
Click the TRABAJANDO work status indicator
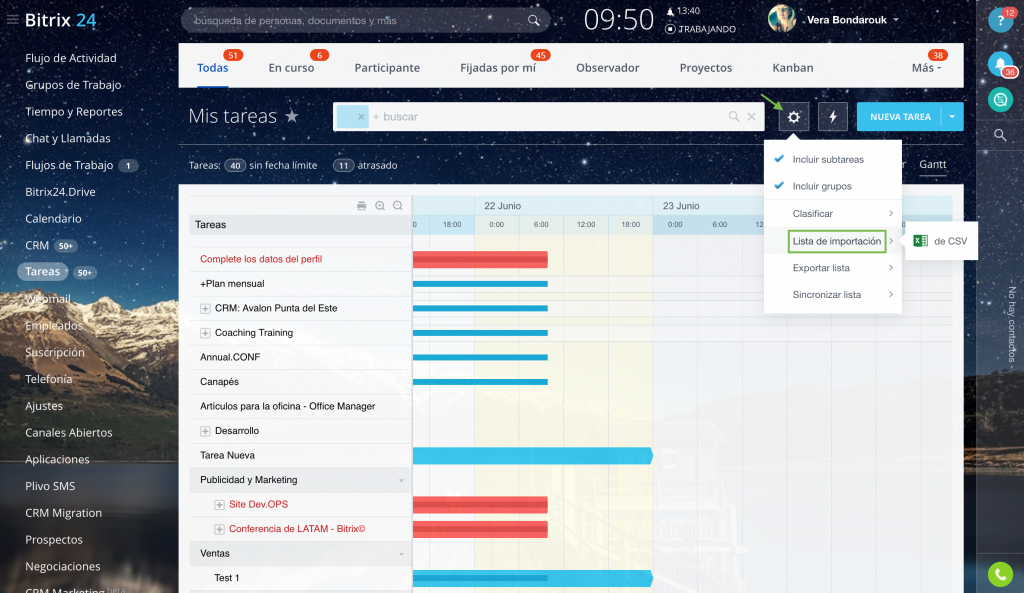click(x=700, y=29)
